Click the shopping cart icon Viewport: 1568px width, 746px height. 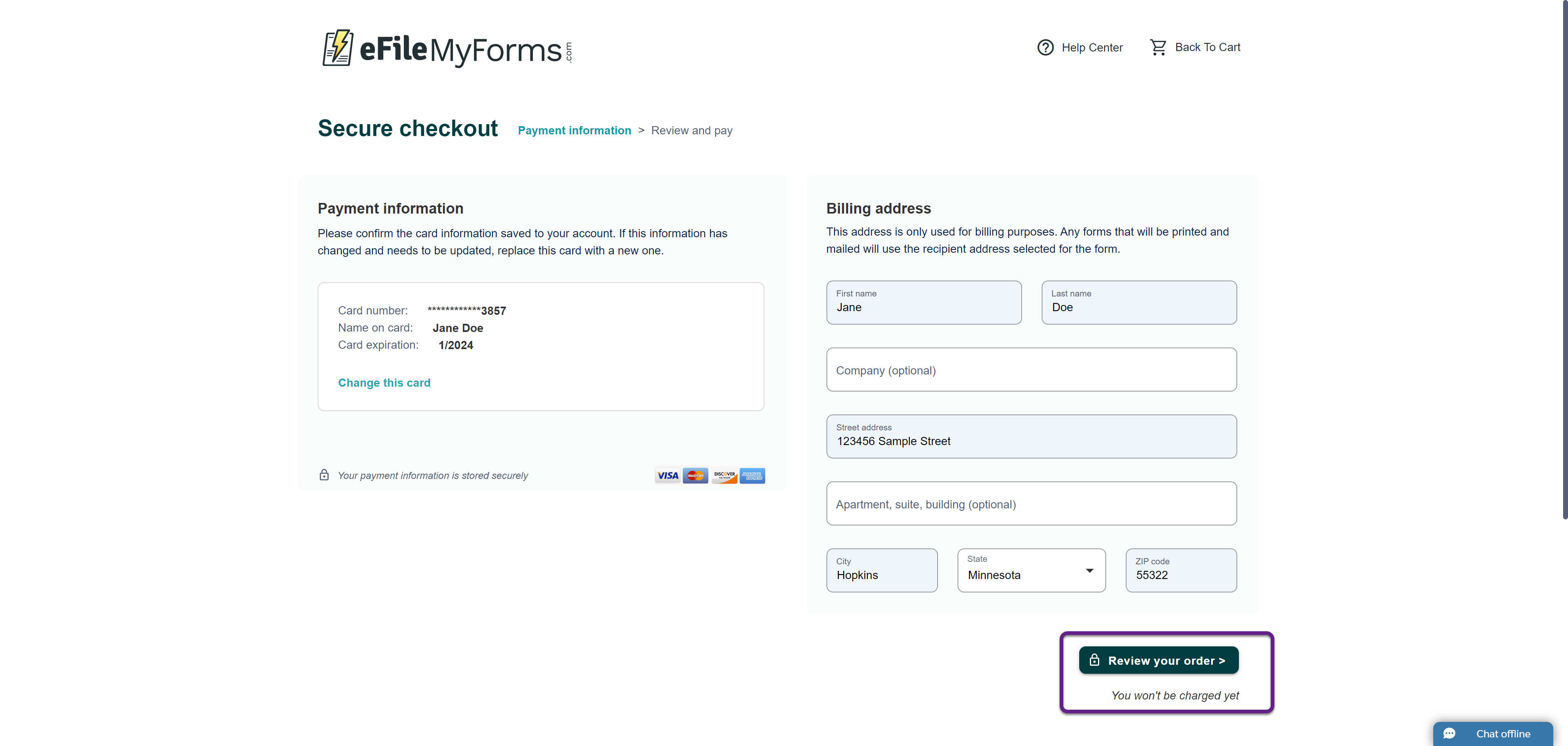pyautogui.click(x=1158, y=47)
